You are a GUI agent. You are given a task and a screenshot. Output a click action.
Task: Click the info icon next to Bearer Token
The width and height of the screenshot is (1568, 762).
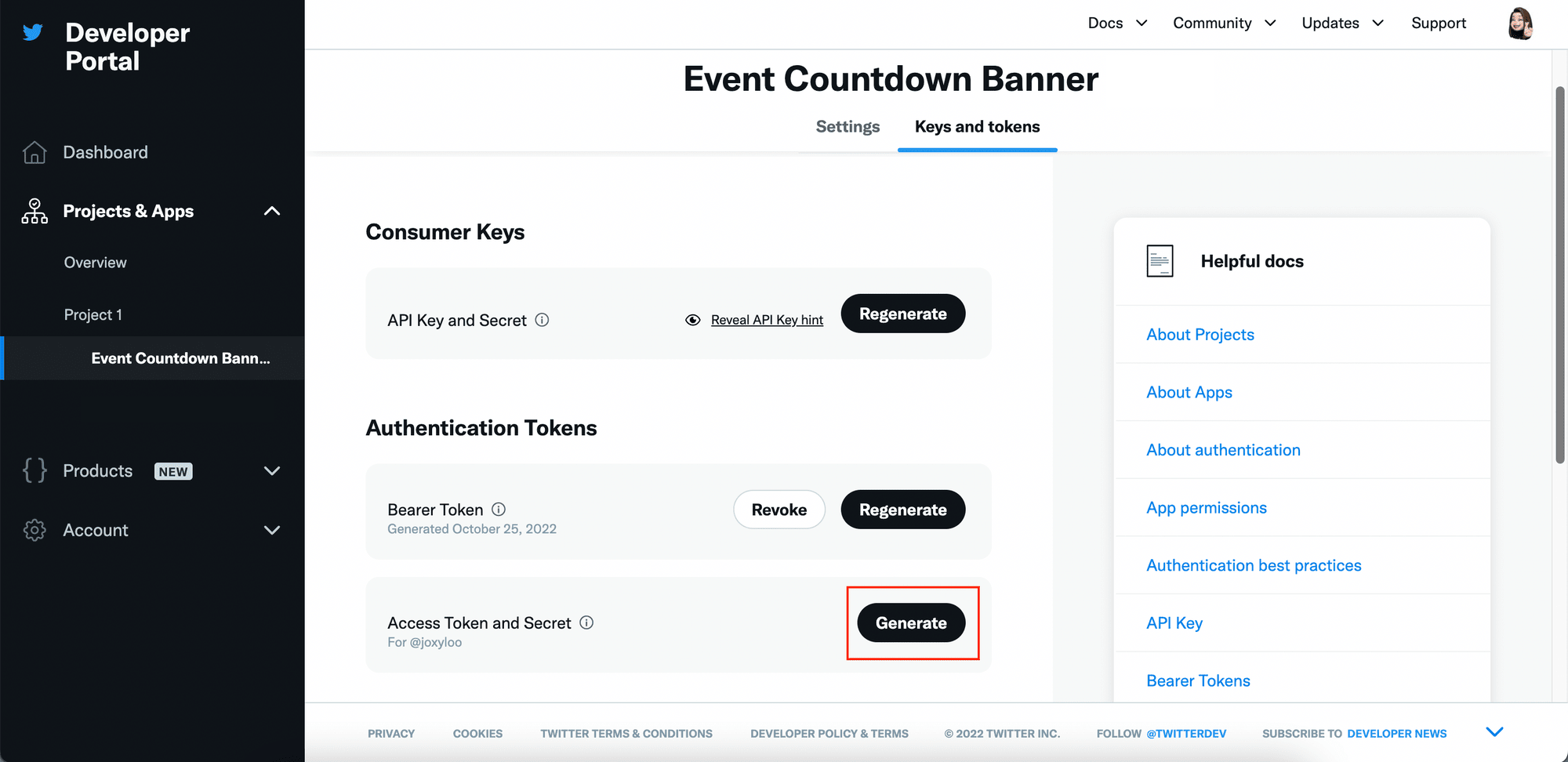click(x=499, y=510)
